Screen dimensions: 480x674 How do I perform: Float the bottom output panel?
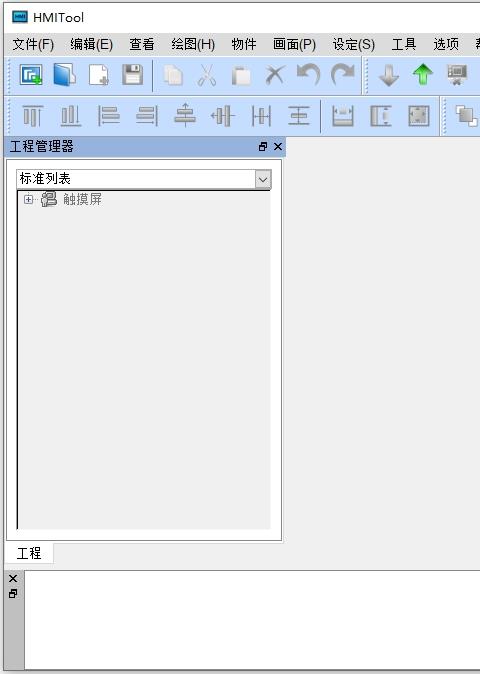(13, 594)
